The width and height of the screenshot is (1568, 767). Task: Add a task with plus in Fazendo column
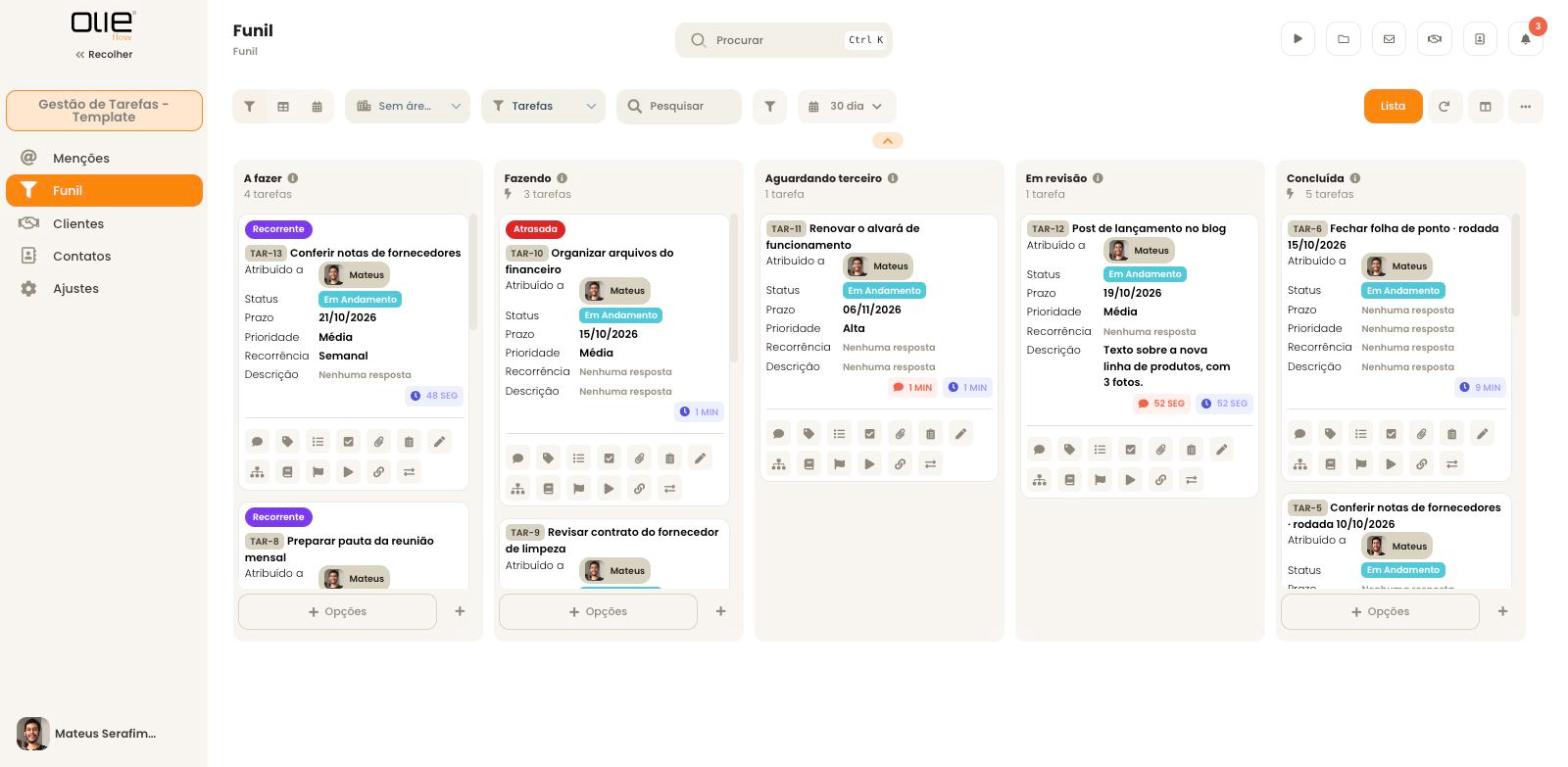[x=721, y=611]
